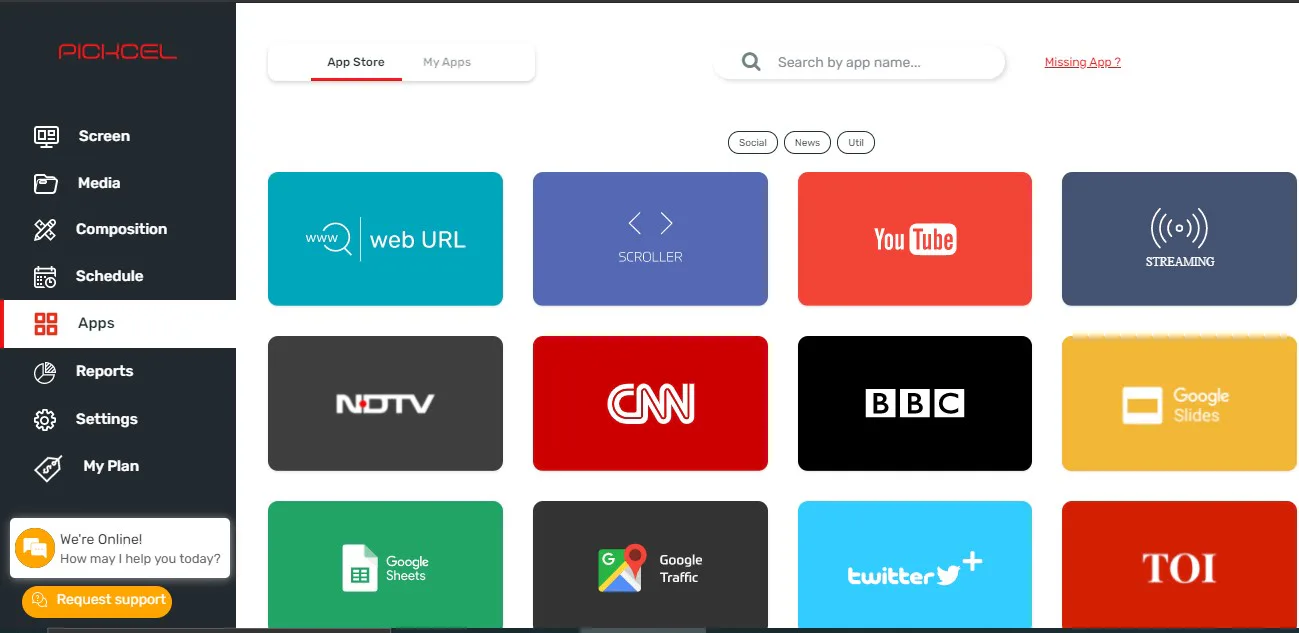Click the Media folder icon
1299x633 pixels.
click(x=46, y=183)
